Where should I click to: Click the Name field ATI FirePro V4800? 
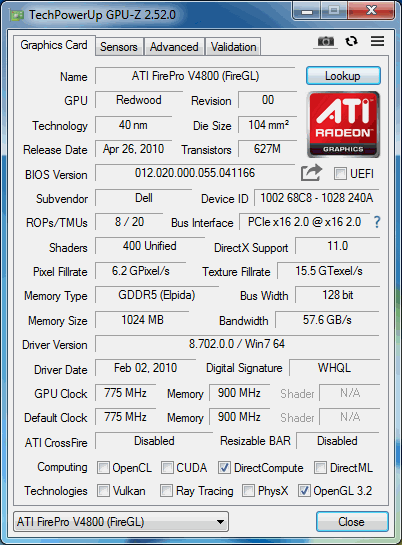pyautogui.click(x=195, y=76)
